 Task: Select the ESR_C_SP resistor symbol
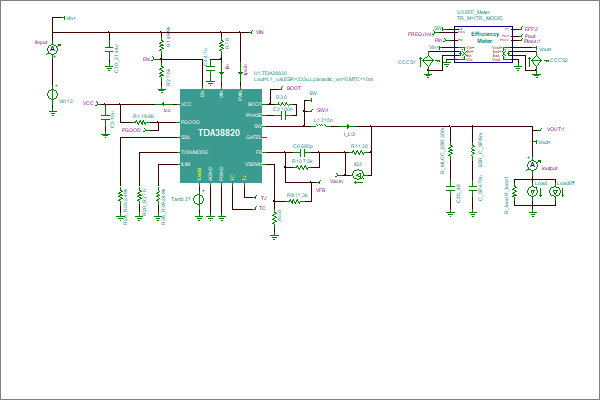click(473, 150)
